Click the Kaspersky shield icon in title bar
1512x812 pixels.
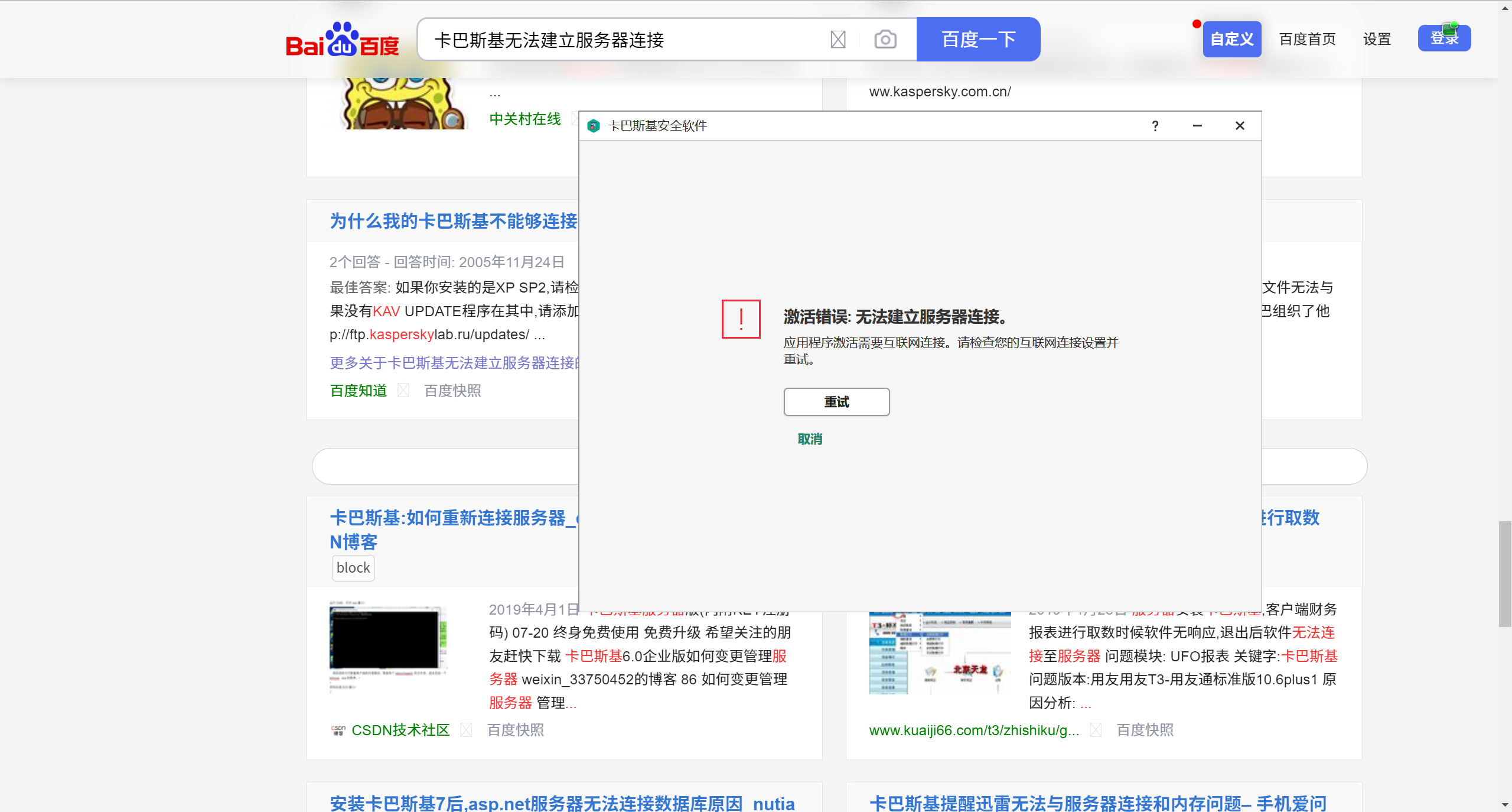[594, 126]
